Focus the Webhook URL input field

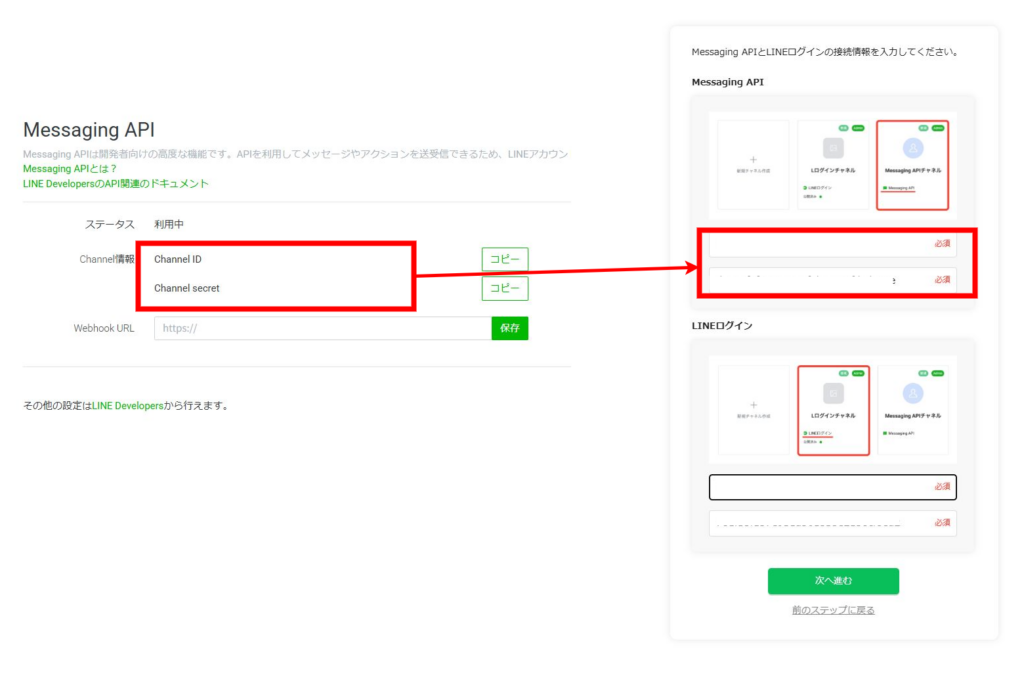pos(322,328)
